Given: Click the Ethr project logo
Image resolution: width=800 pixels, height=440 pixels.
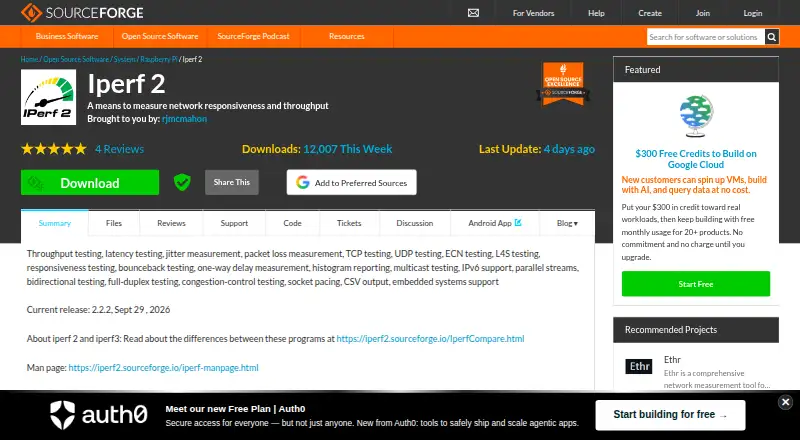Looking at the screenshot, I should coord(639,366).
